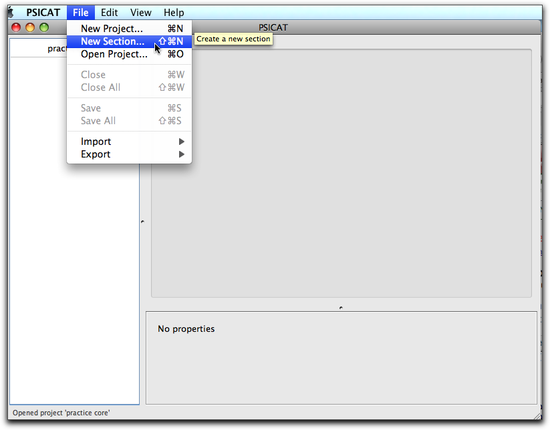
Task: Expand the Import submenu
Action: click(129, 141)
